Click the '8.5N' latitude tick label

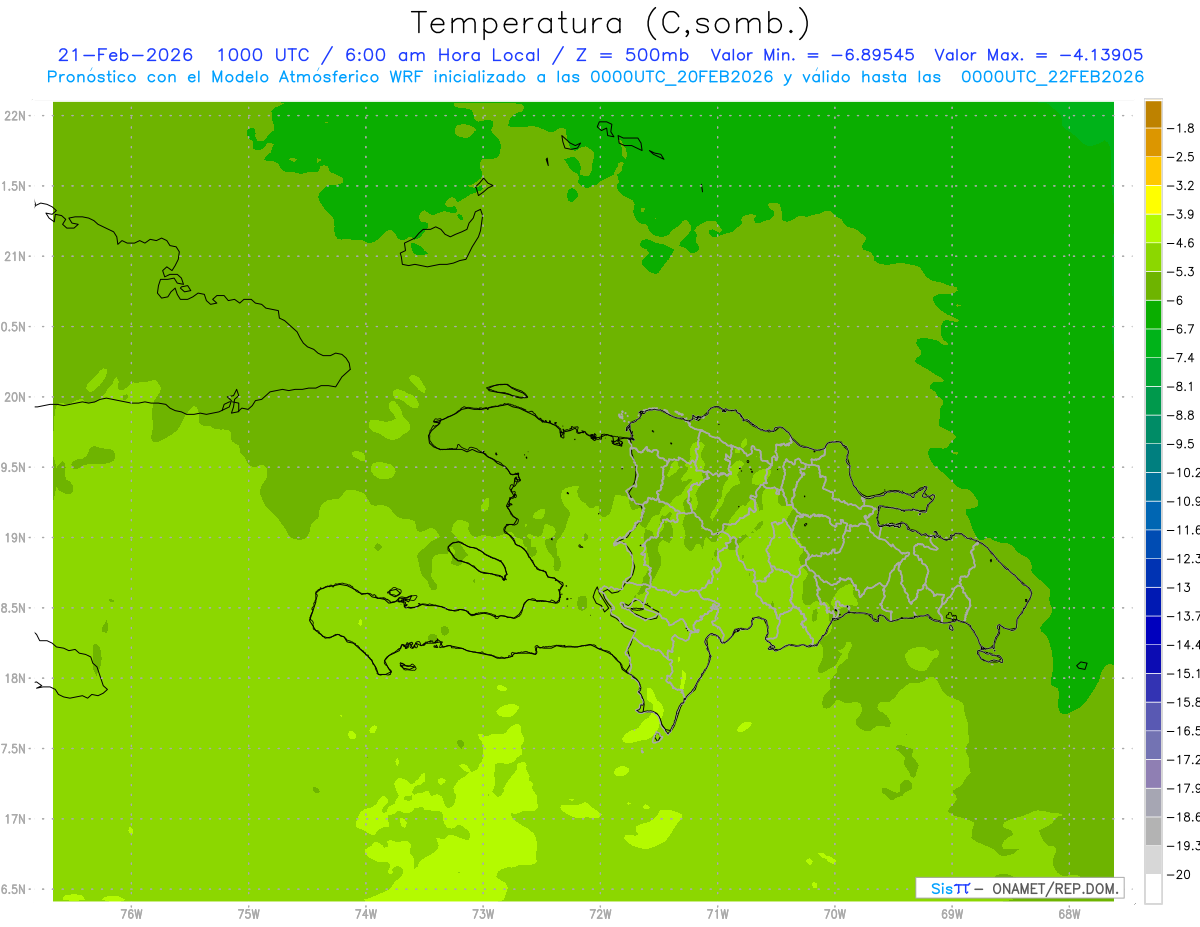tap(14, 608)
